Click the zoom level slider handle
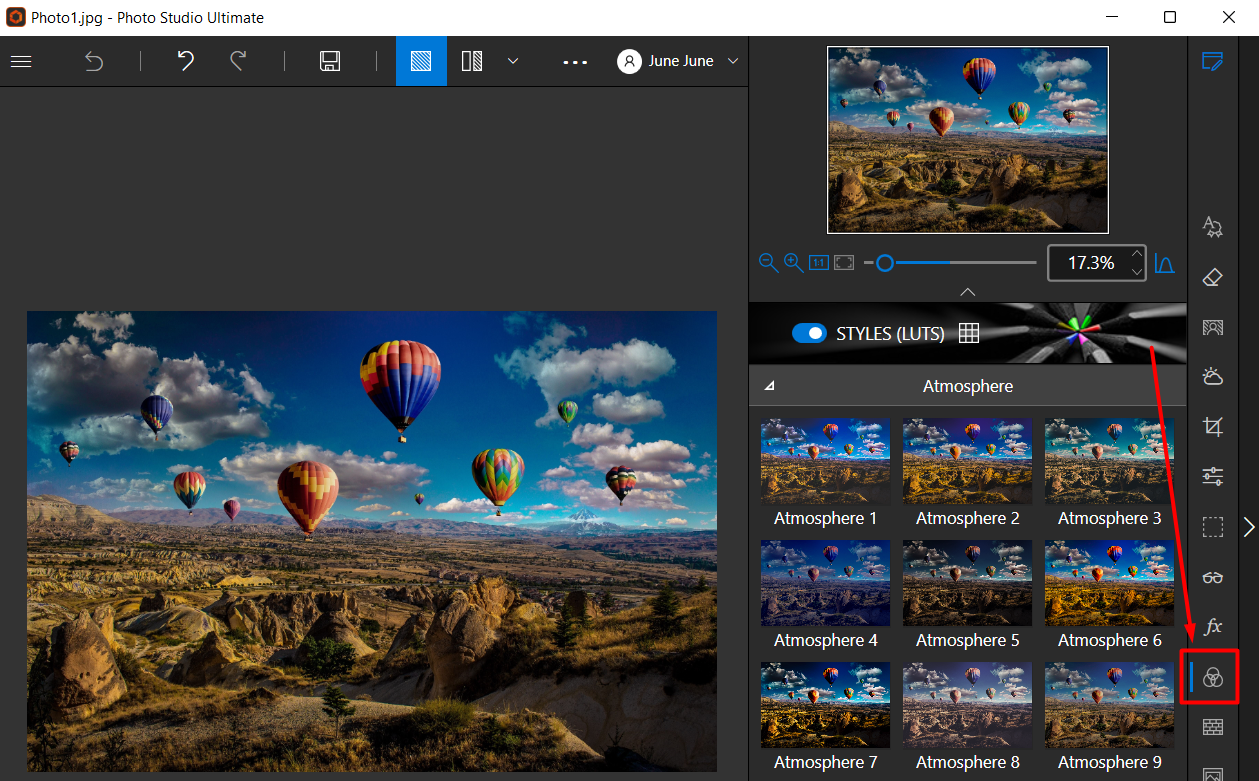 coord(884,263)
